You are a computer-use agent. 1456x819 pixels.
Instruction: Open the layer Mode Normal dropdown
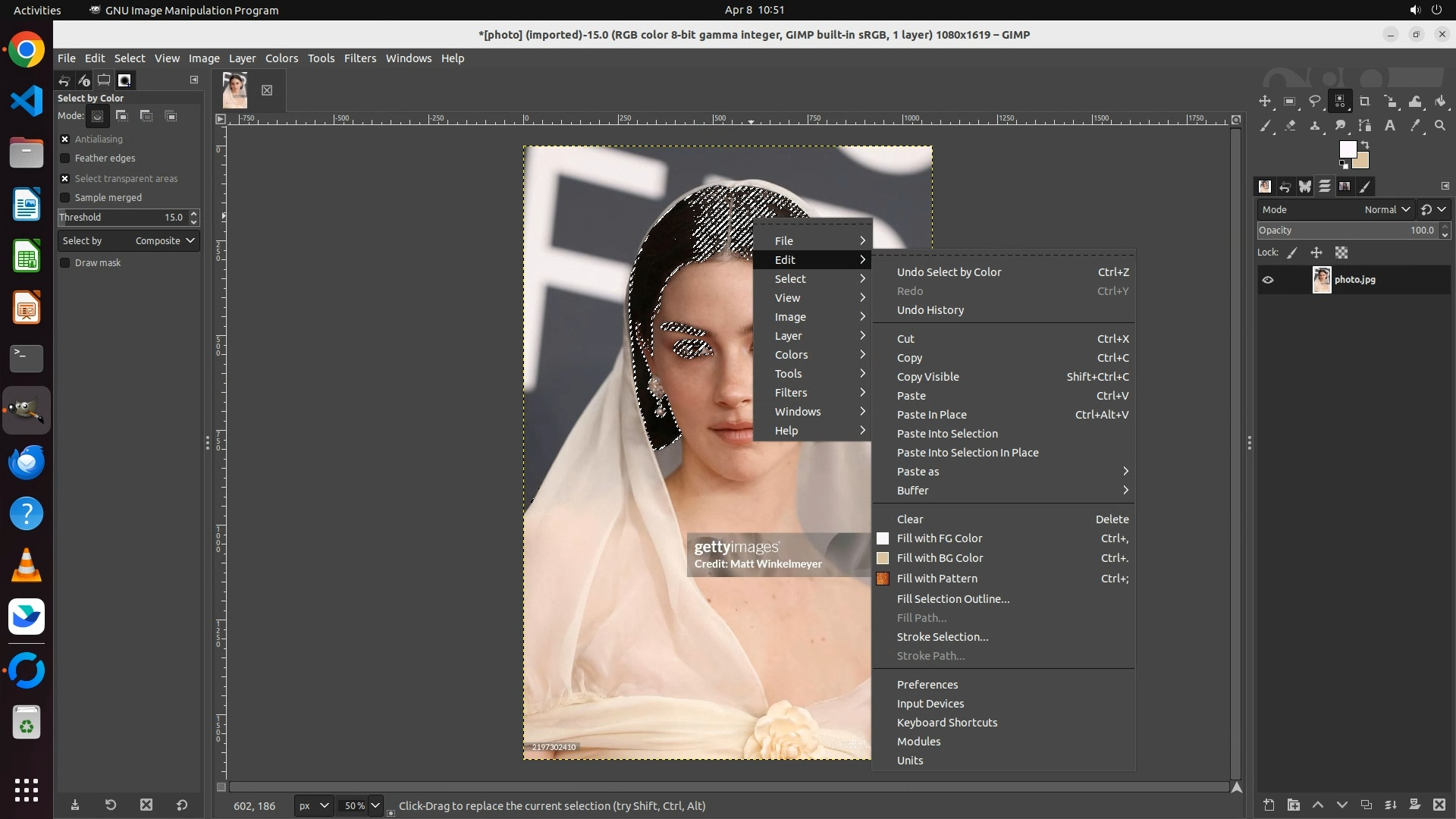point(1387,210)
